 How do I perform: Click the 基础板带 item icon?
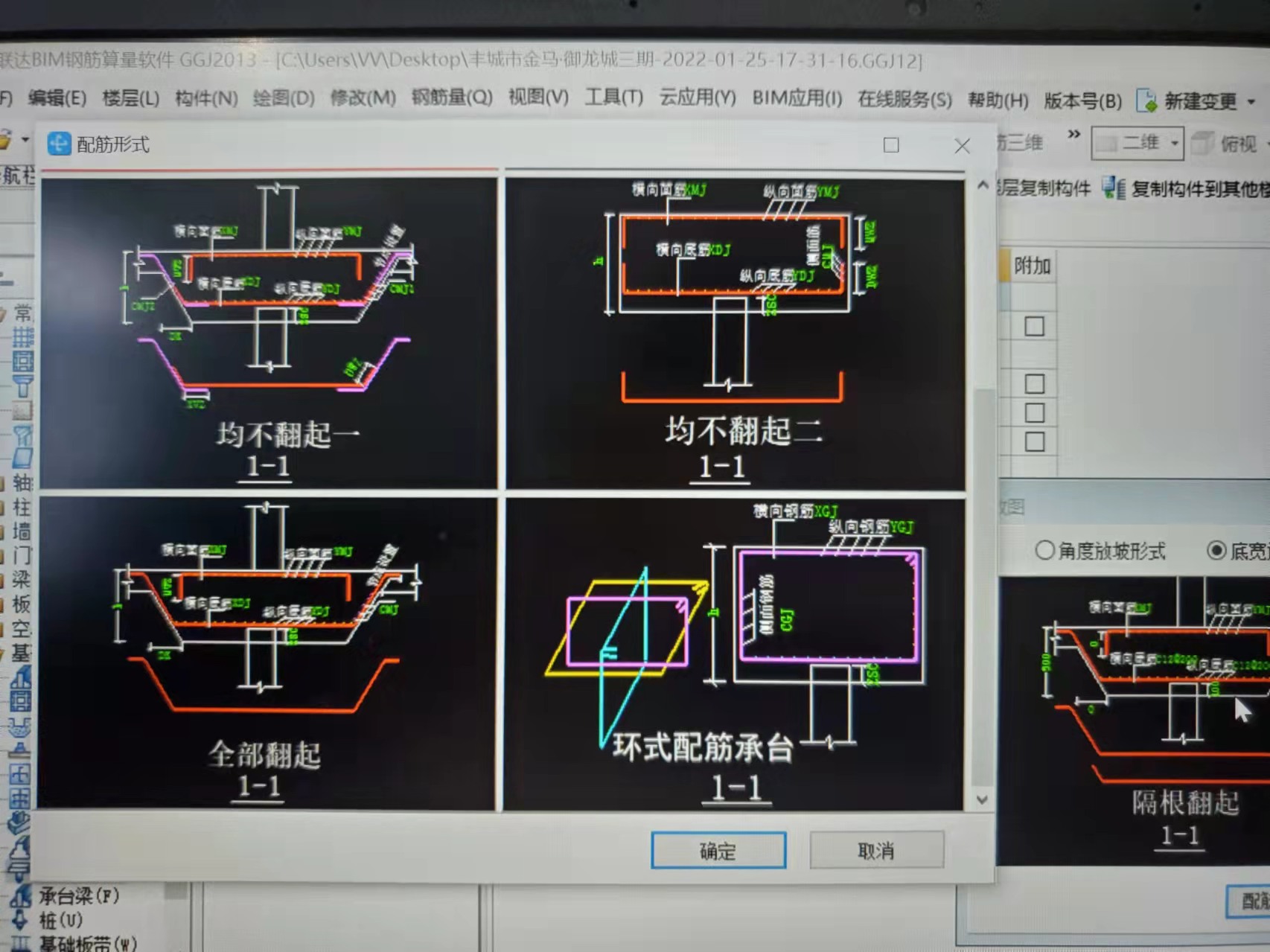pyautogui.click(x=21, y=944)
